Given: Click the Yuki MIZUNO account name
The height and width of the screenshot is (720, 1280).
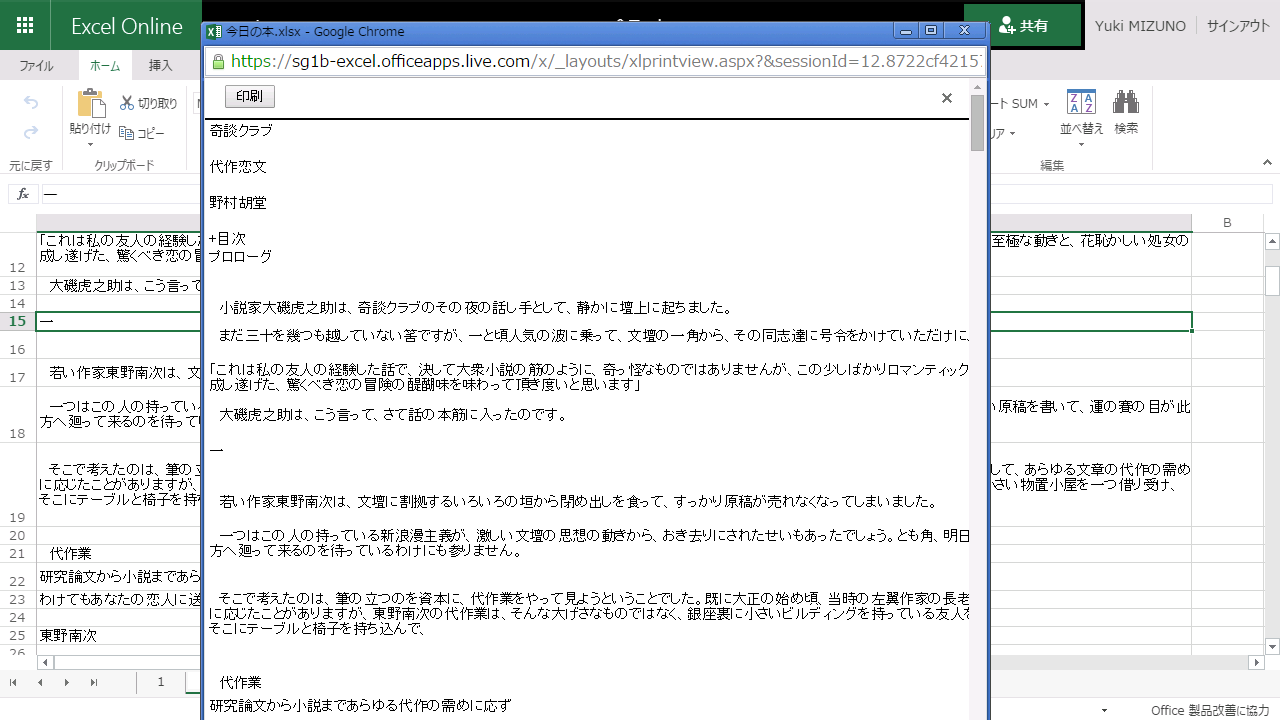Looking at the screenshot, I should [1140, 26].
